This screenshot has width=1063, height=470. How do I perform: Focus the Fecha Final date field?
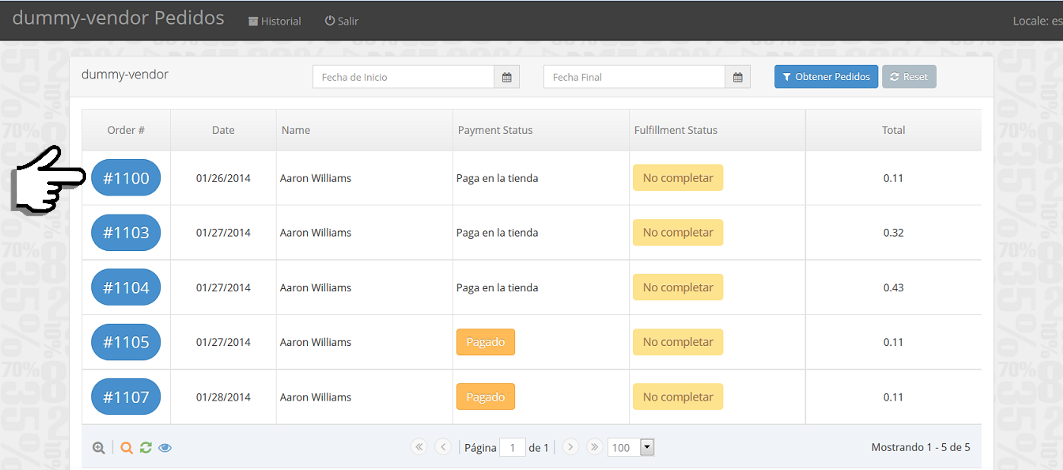[635, 77]
